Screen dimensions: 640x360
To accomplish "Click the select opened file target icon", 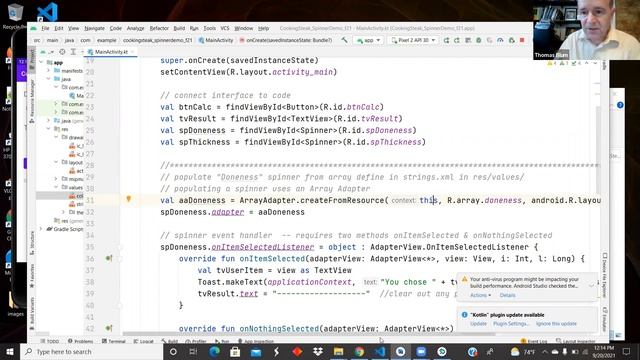I will pos(62,52).
